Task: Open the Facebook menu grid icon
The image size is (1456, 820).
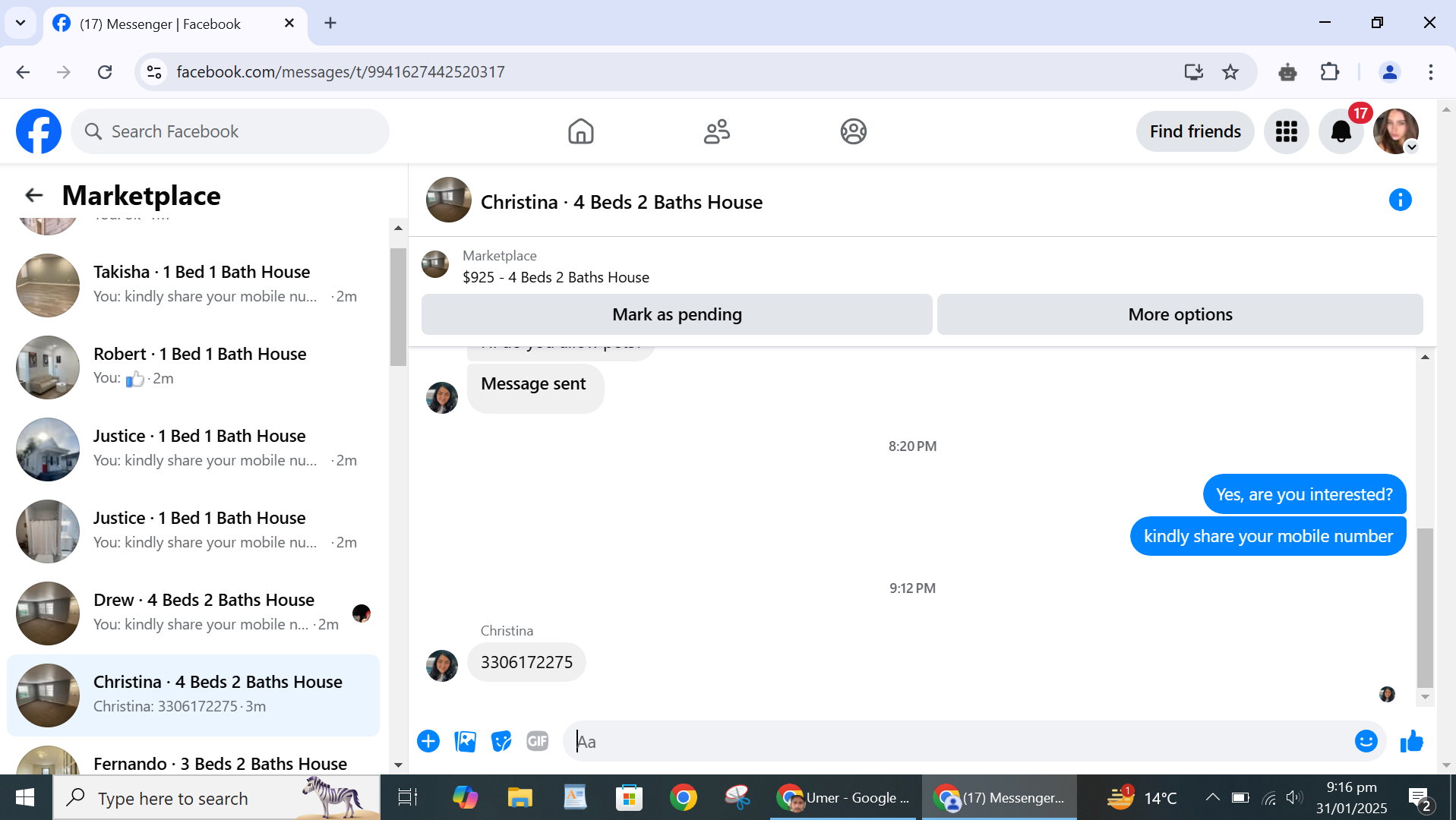Action: pos(1287,131)
